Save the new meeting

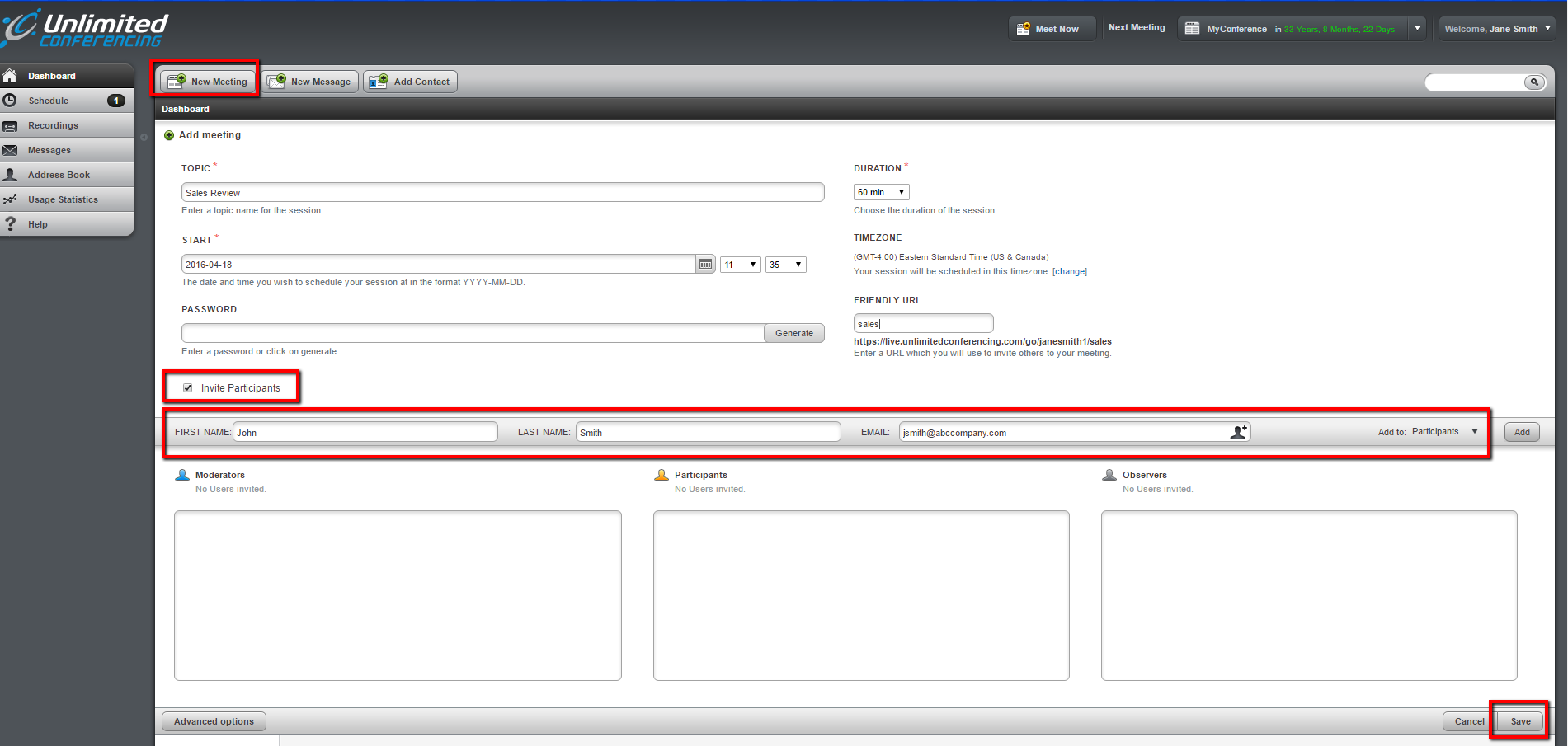(1519, 721)
